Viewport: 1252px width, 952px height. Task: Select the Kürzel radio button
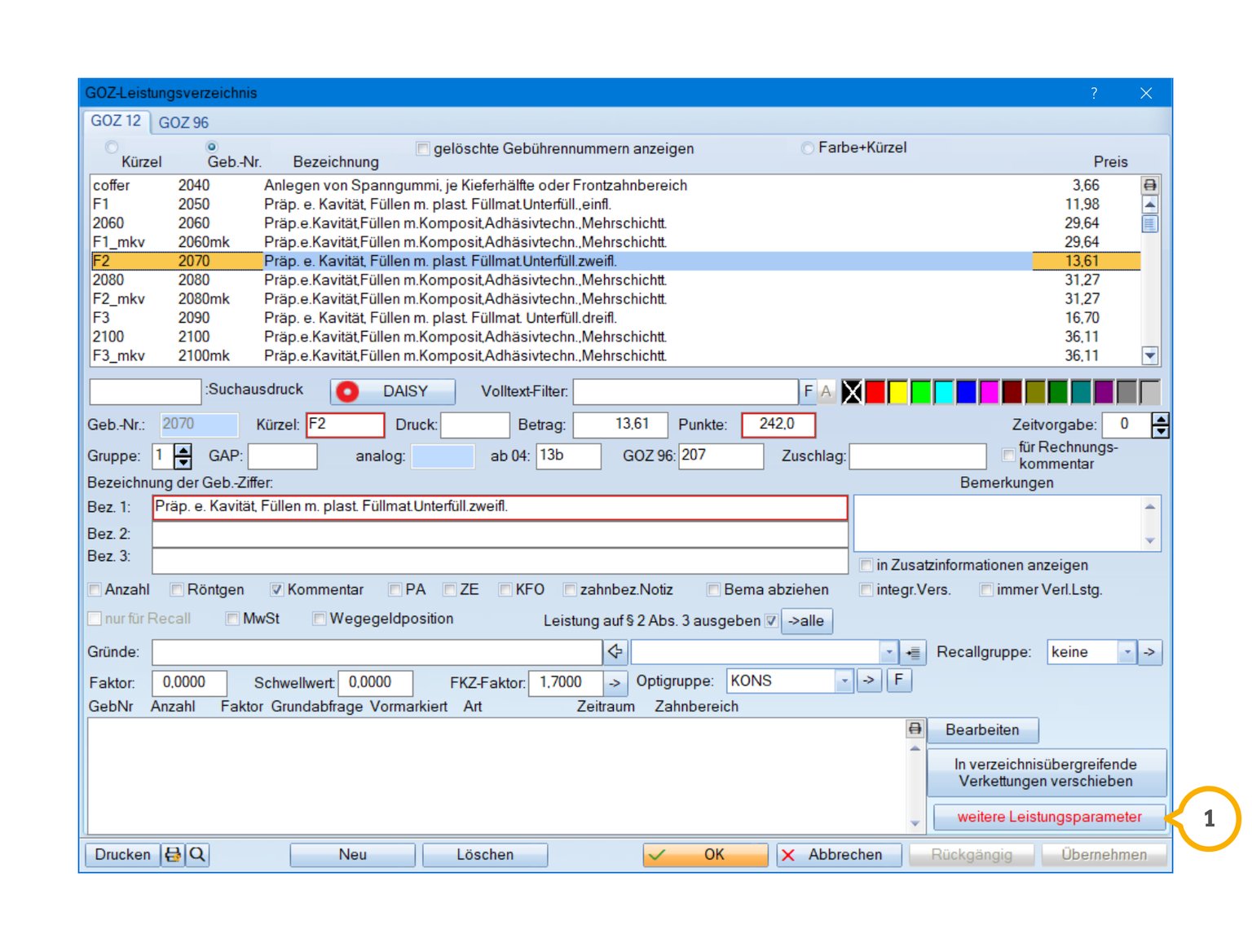pos(112,148)
